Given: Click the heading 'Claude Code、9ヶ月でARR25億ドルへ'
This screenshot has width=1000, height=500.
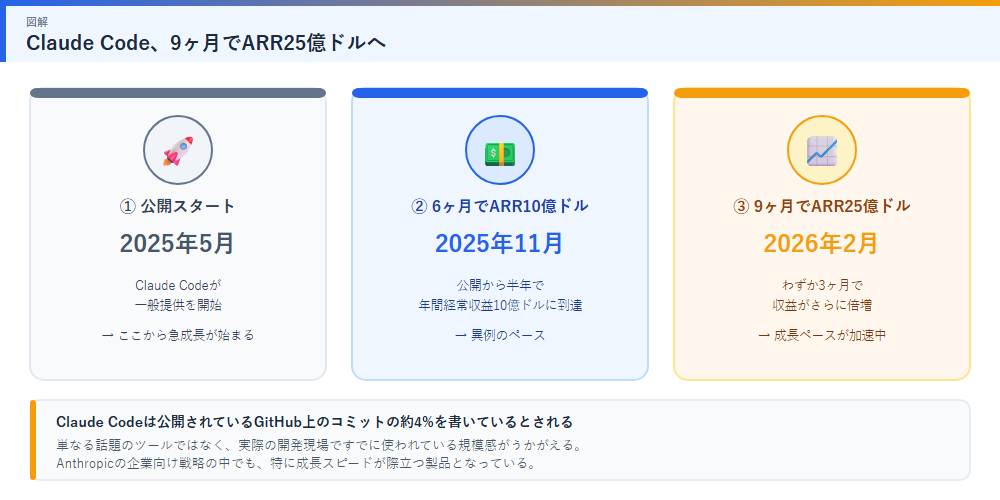Looking at the screenshot, I should click(206, 43).
